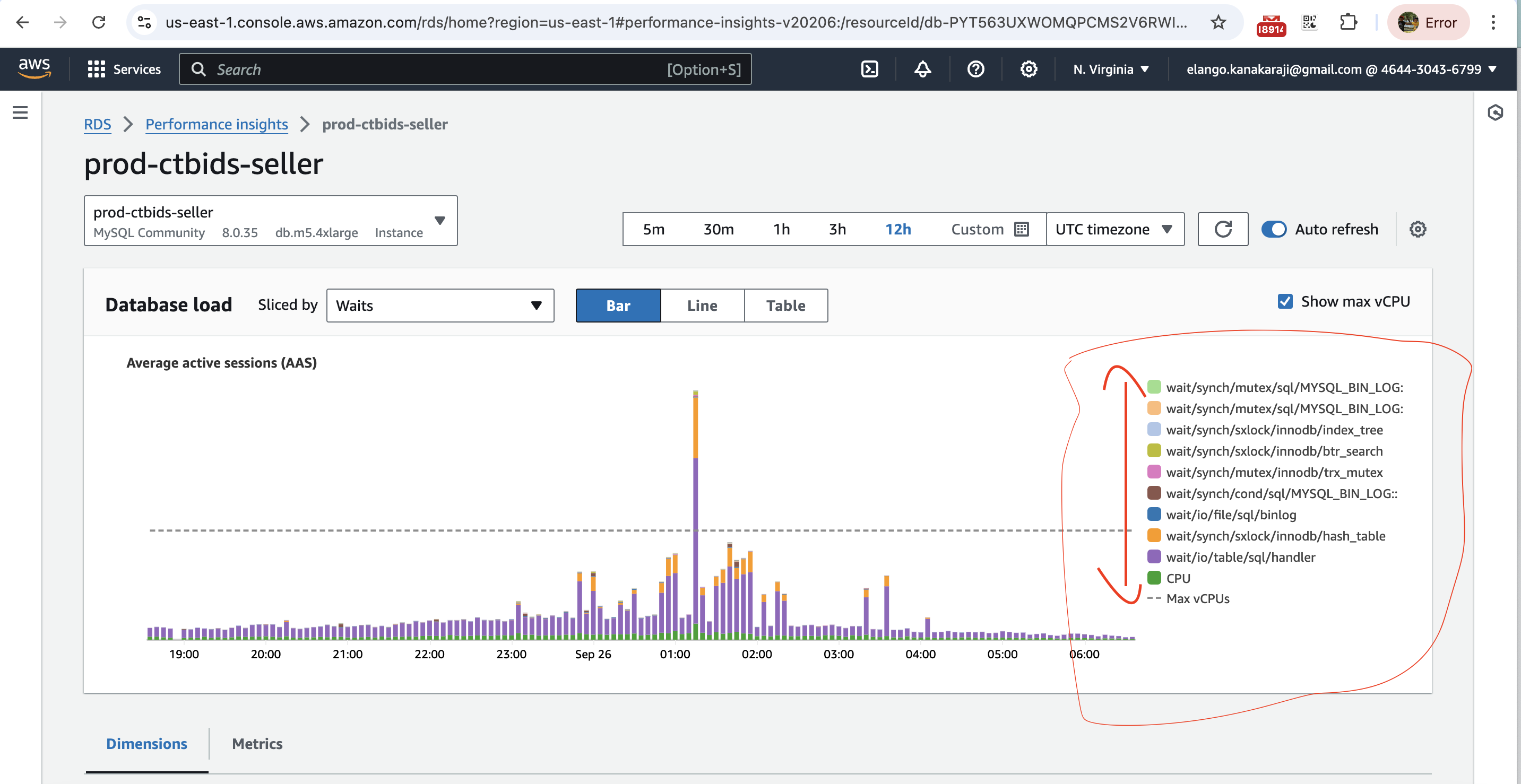Uncheck Show max vCPU checkbox

point(1285,302)
